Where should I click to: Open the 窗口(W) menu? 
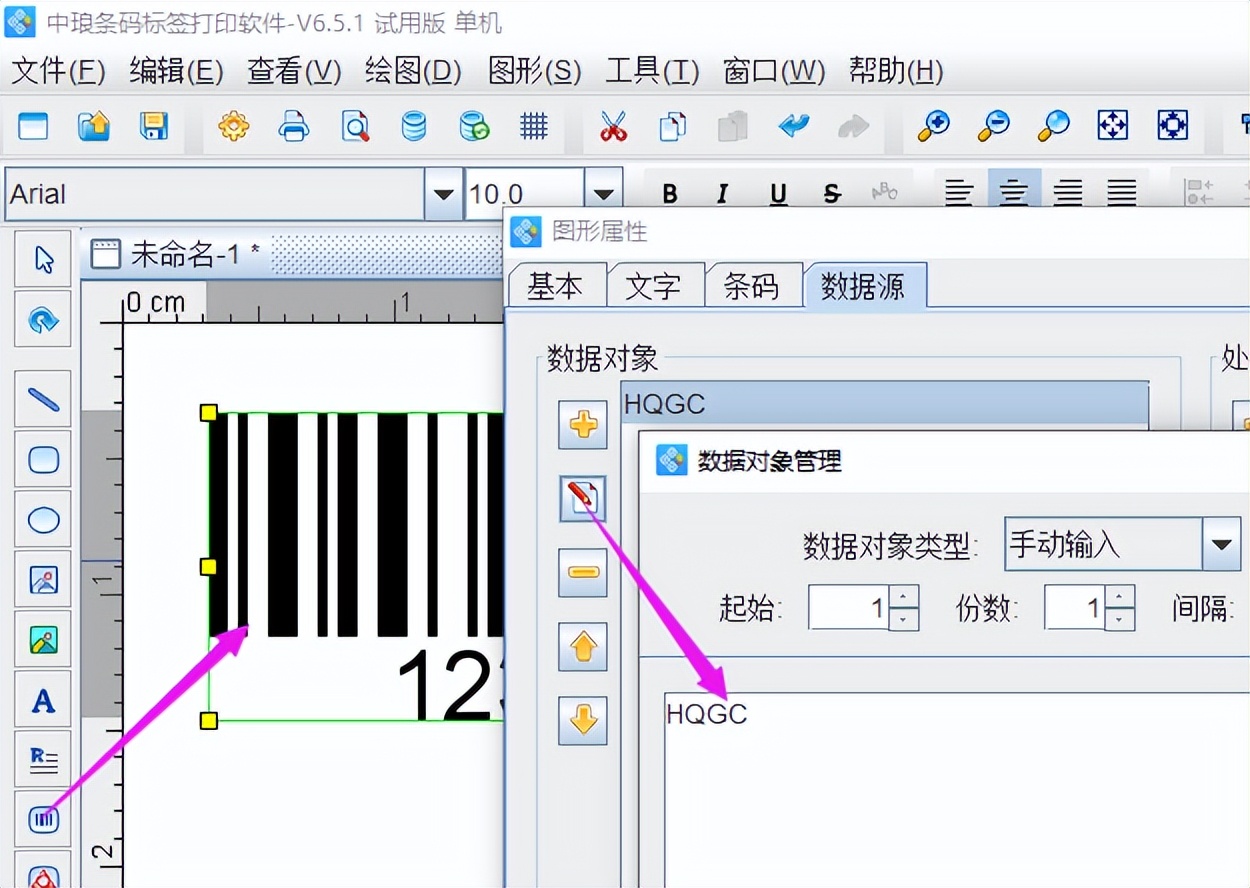point(774,71)
